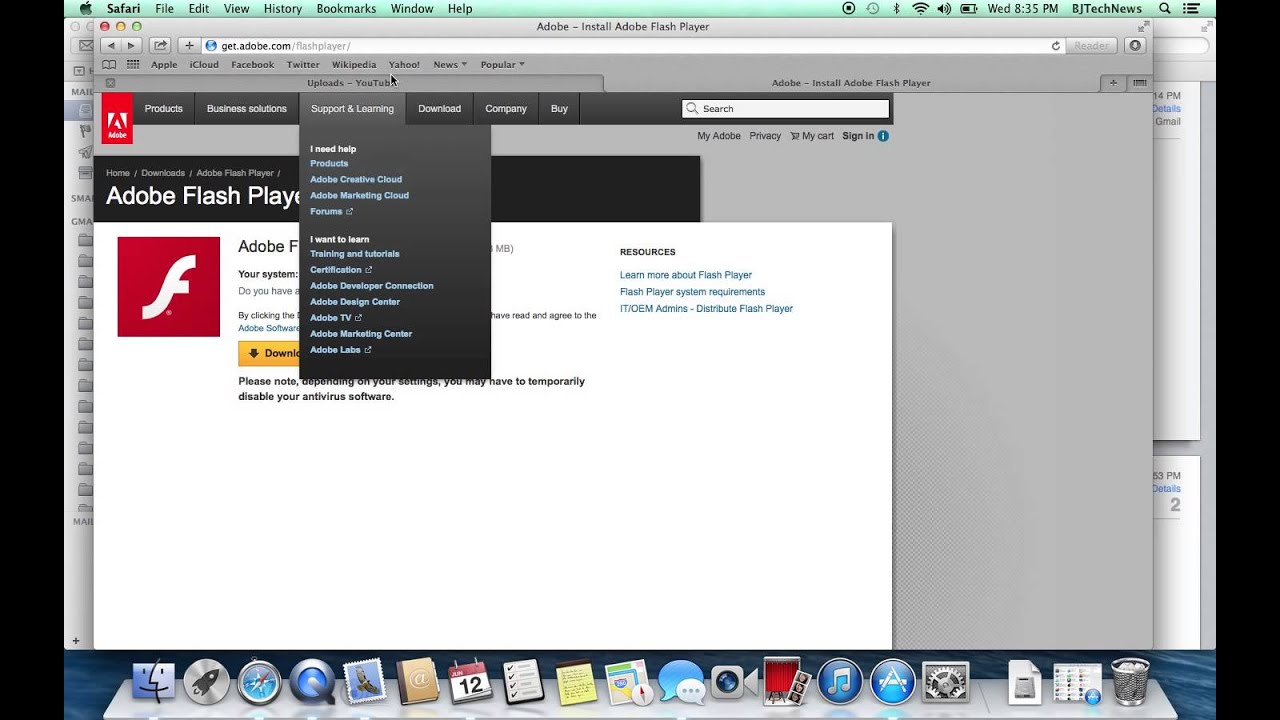Click the Facebook bookmark

[x=252, y=64]
